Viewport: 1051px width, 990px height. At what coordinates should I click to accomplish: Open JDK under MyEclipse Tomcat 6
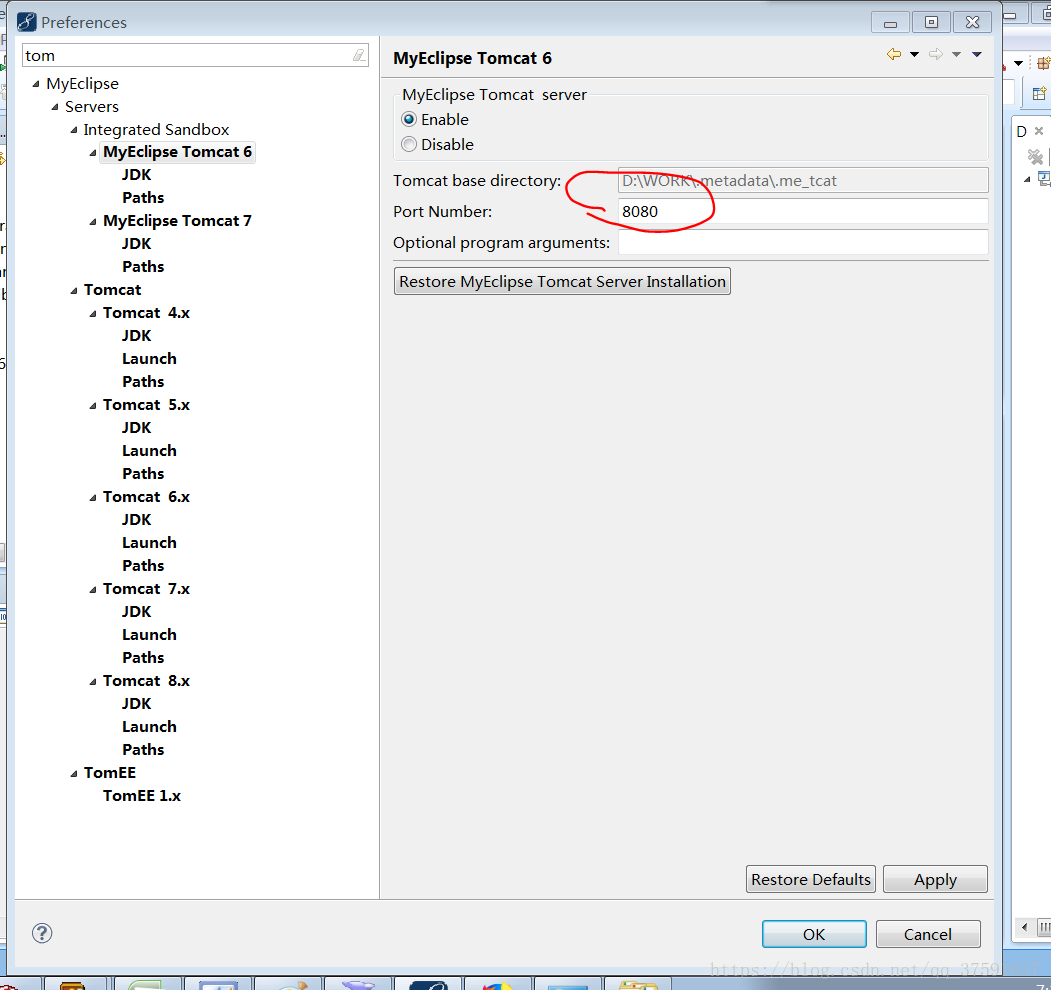point(137,175)
